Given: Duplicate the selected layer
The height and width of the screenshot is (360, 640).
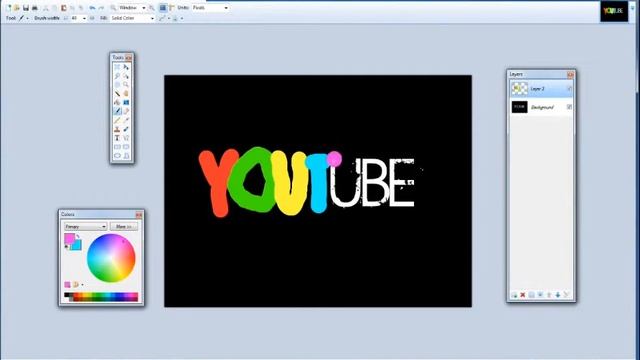Looking at the screenshot, I should 531,295.
